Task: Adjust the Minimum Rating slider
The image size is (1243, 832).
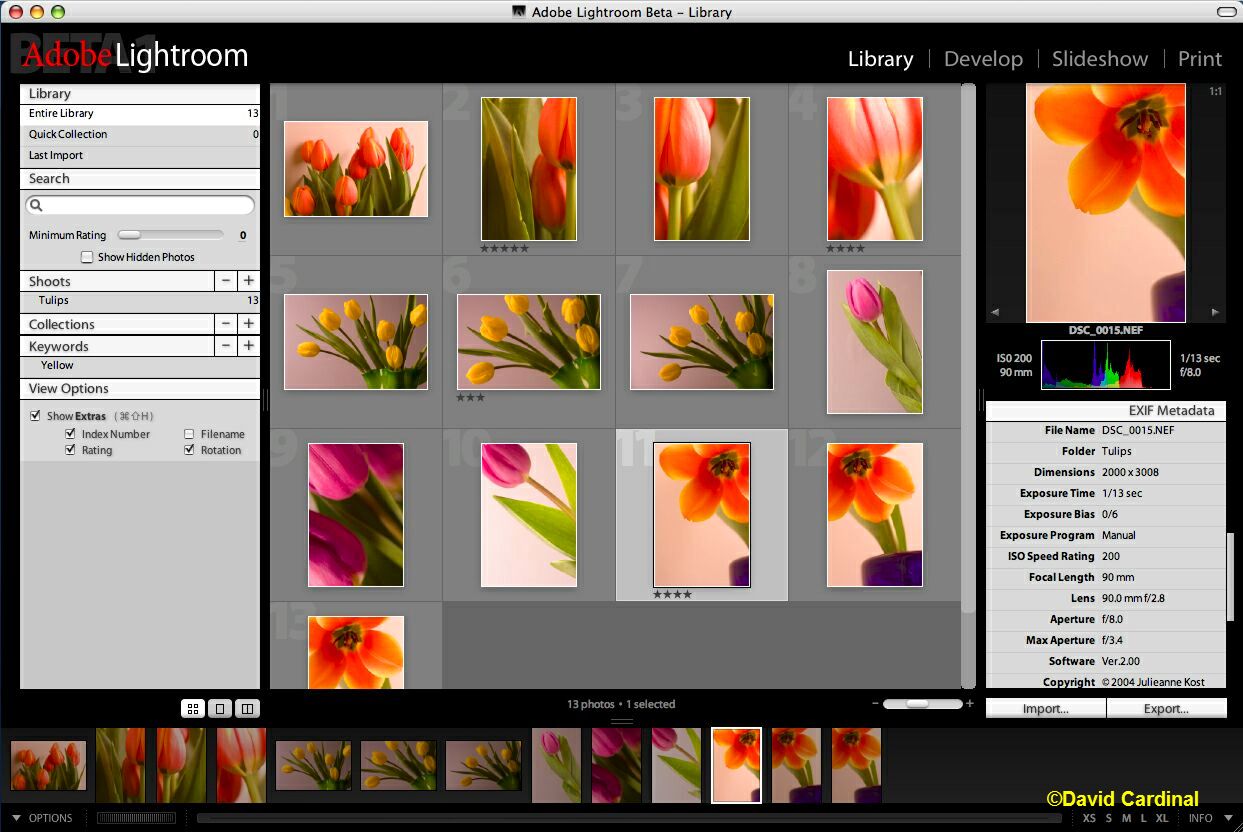Action: pos(170,235)
